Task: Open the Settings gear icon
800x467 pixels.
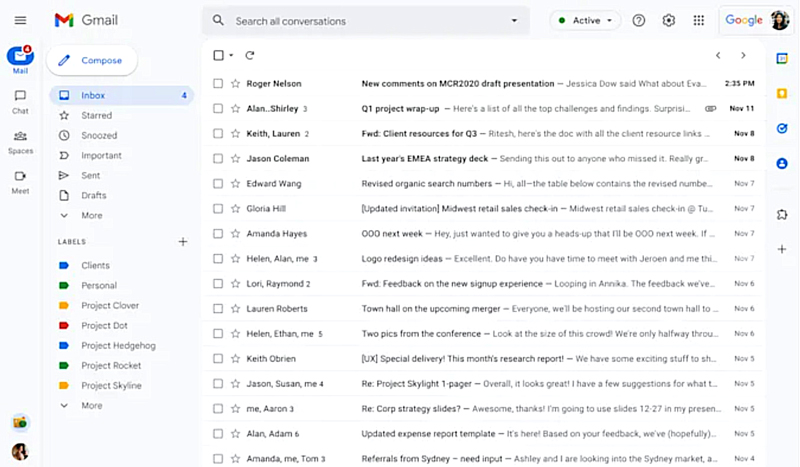Action: pos(669,20)
